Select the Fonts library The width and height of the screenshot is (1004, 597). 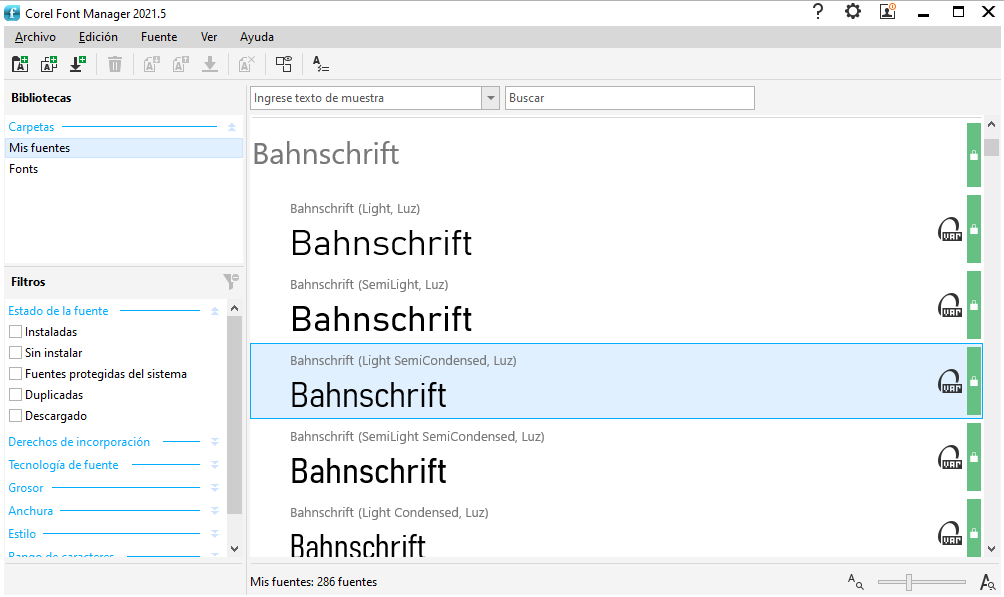[x=24, y=169]
